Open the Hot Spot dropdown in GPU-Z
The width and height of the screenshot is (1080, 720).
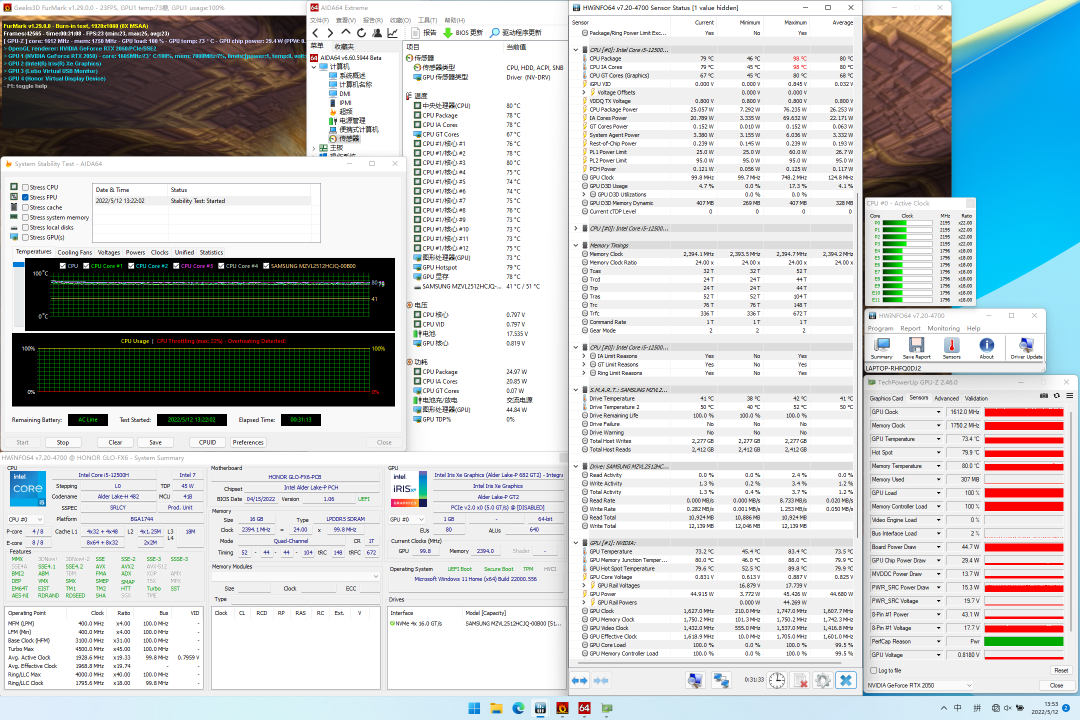point(938,453)
